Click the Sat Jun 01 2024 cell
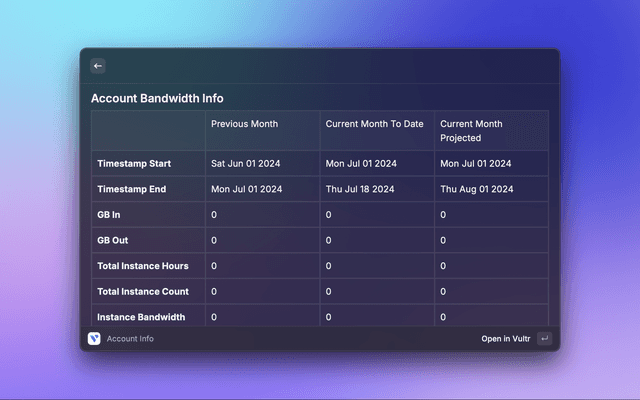This screenshot has width=640, height=400. click(246, 163)
